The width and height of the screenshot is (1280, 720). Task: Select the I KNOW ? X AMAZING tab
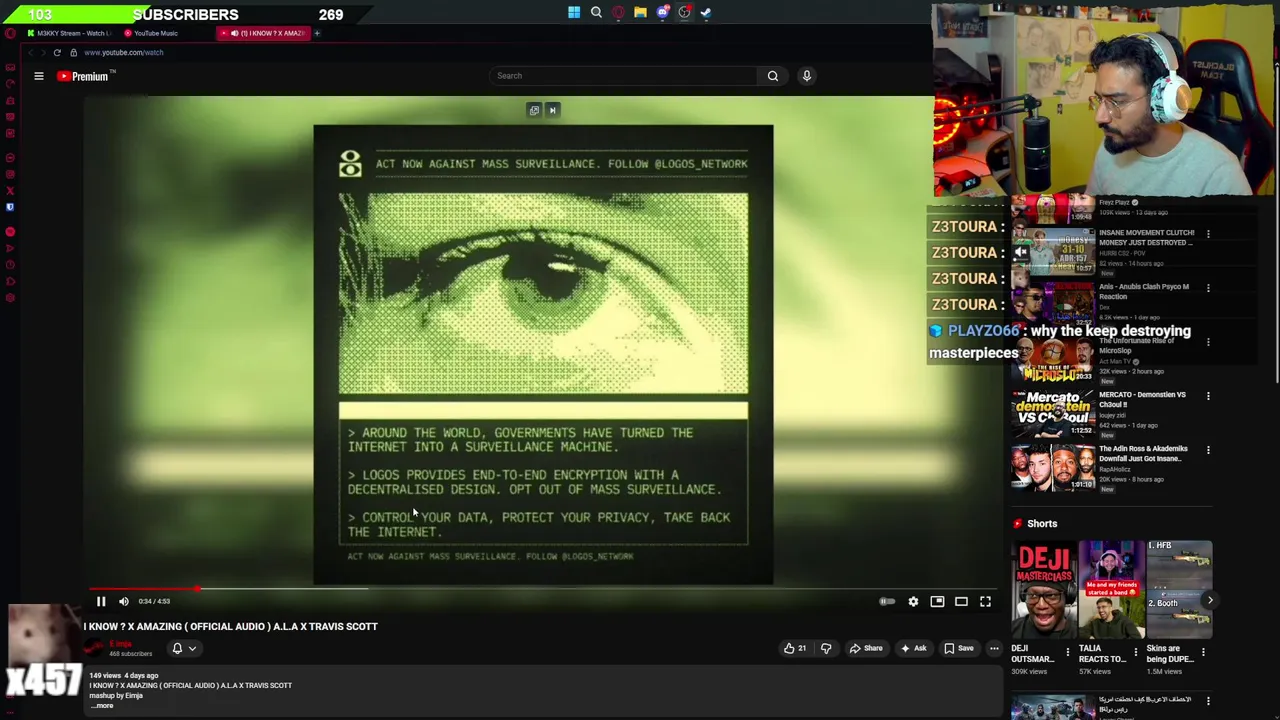pos(265,33)
